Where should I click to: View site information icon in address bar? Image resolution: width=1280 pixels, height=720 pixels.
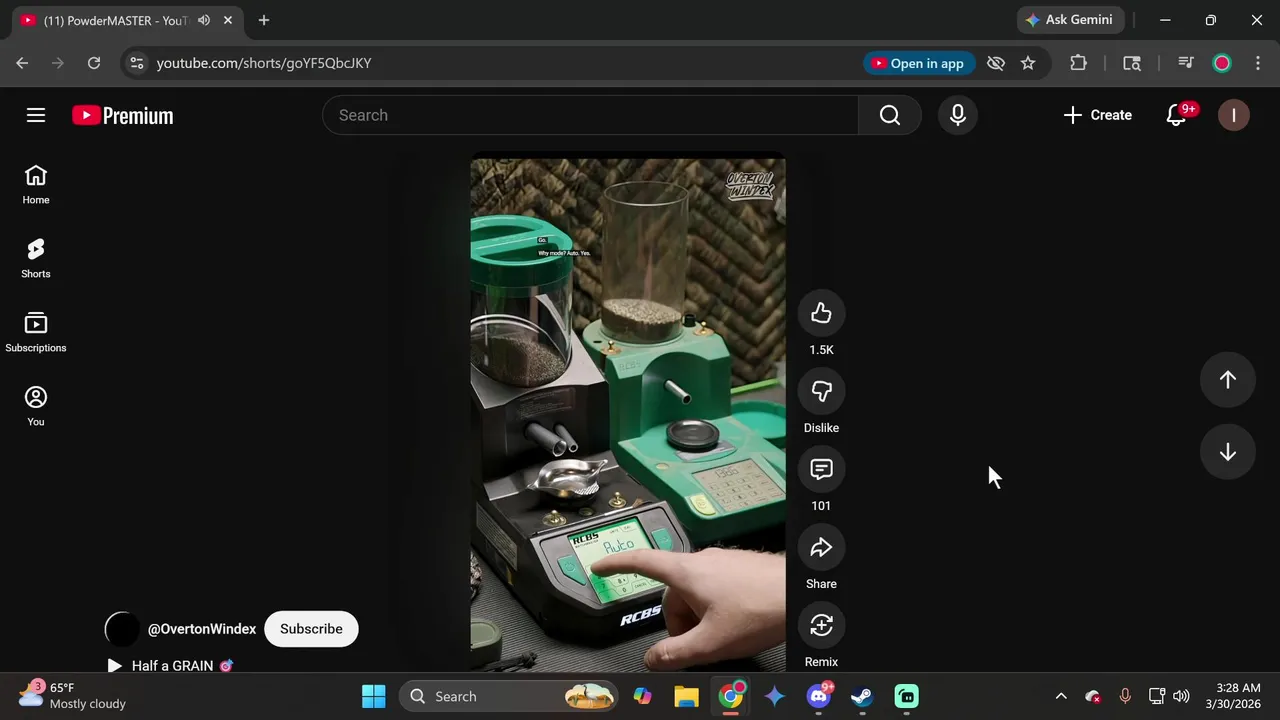tap(137, 63)
